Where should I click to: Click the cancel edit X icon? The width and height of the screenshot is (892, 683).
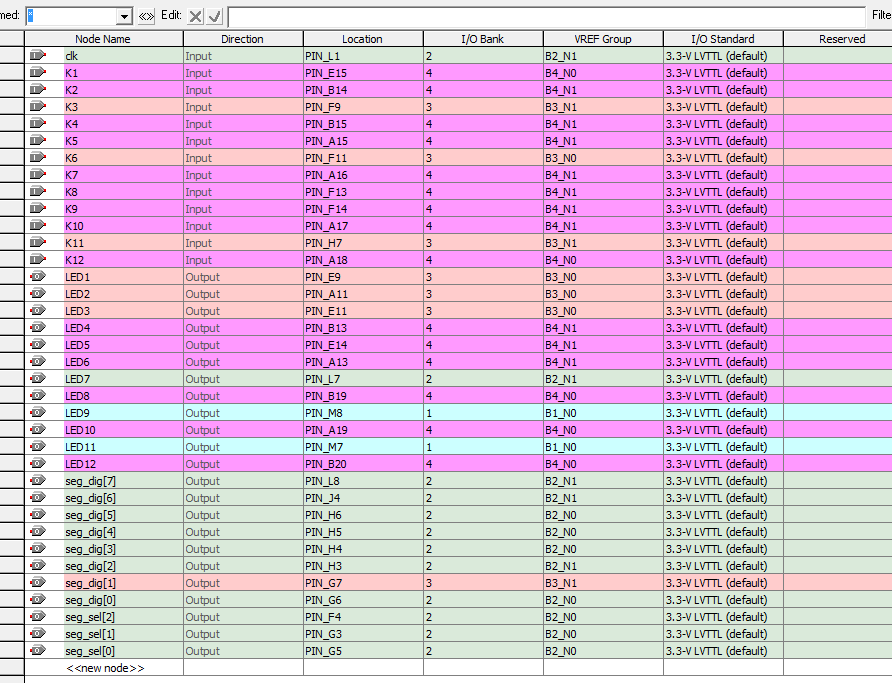[x=195, y=16]
